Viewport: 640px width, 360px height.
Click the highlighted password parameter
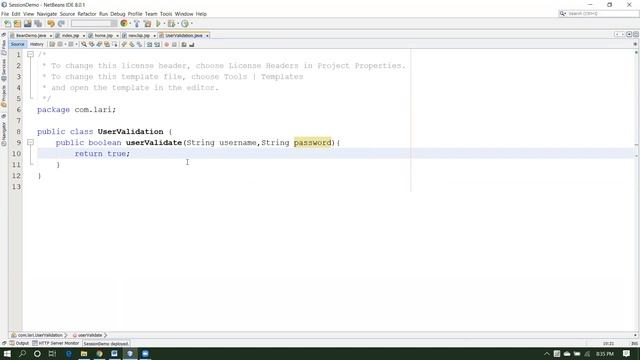pos(313,142)
